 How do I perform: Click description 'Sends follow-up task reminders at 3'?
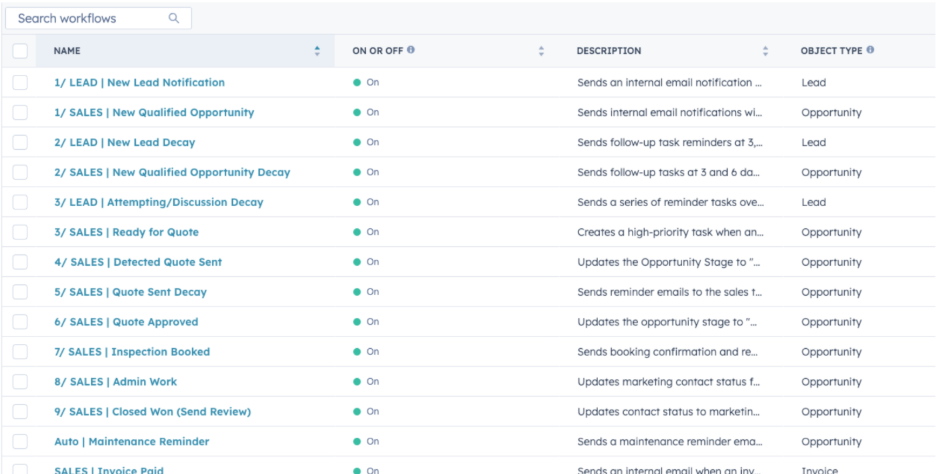(670, 142)
